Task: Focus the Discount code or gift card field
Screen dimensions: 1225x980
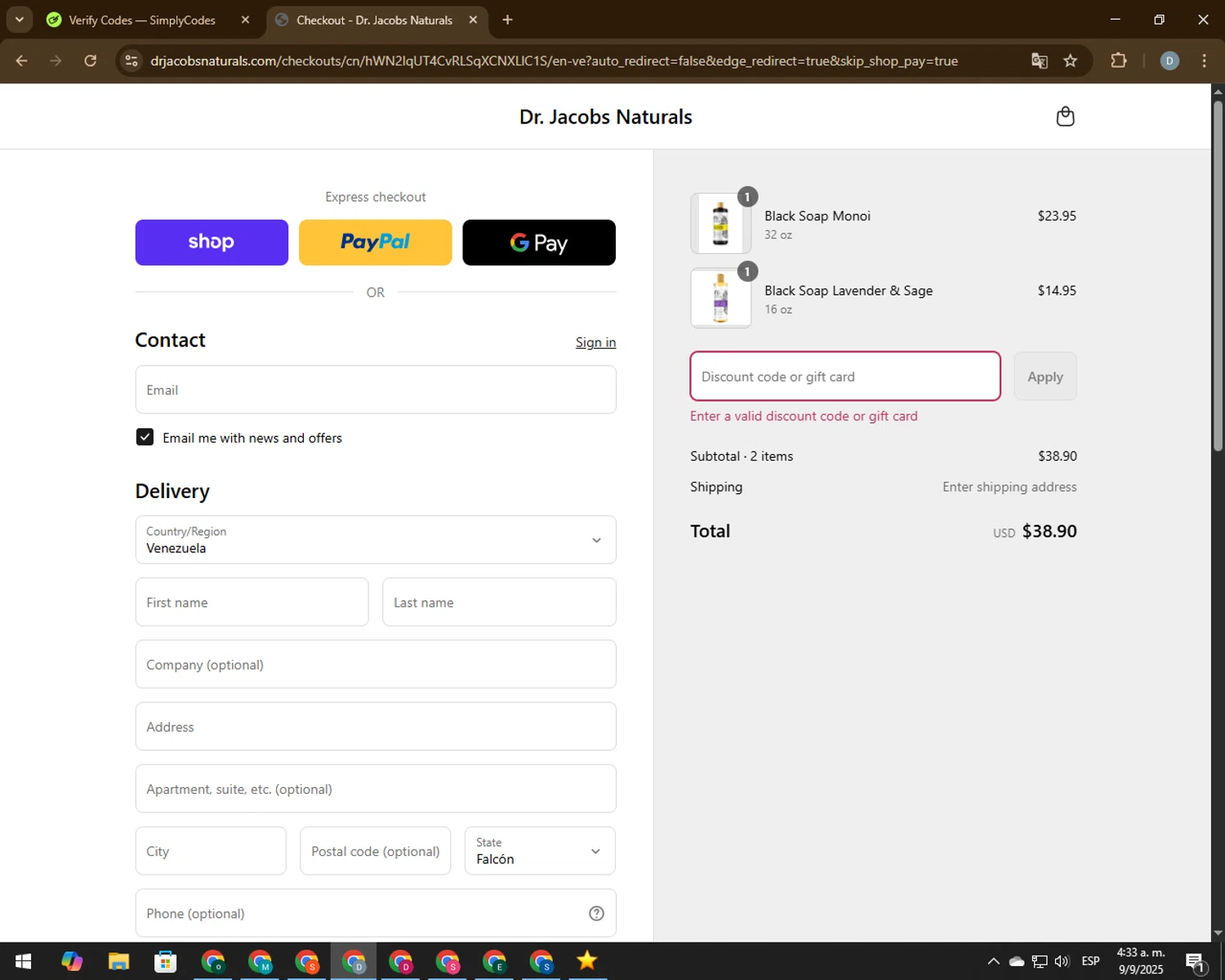Action: coord(844,376)
